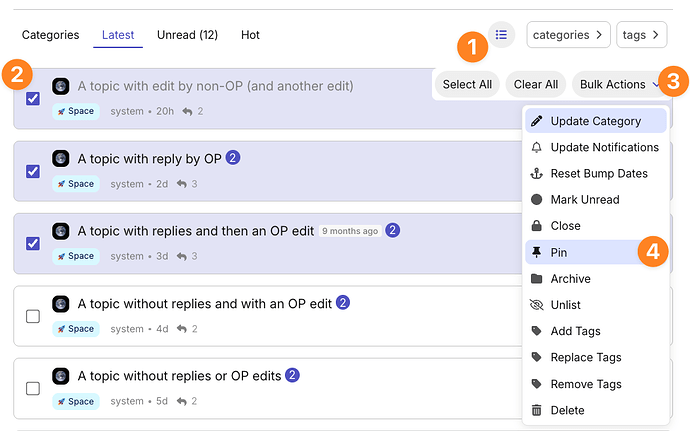Viewport: 690px width, 431px height.
Task: Click reply arrow icon on the 2d topic
Action: pos(182,184)
